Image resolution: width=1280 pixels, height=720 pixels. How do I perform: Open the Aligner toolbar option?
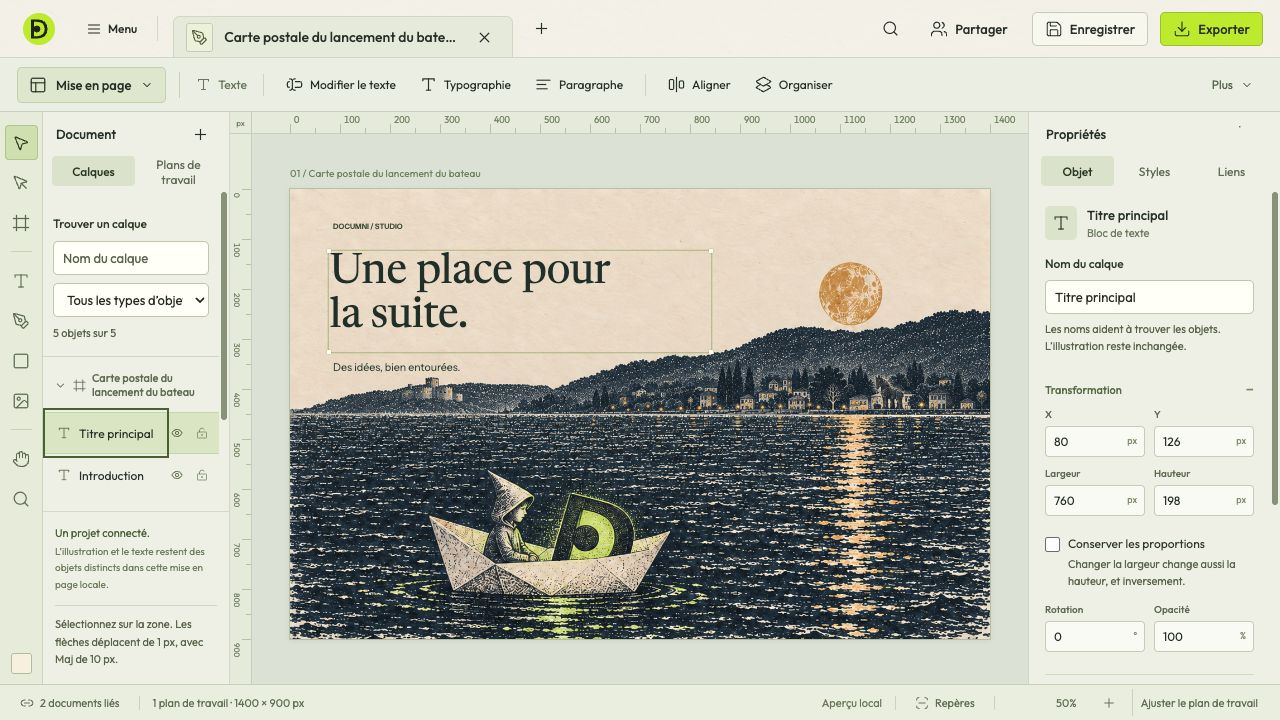tap(699, 85)
